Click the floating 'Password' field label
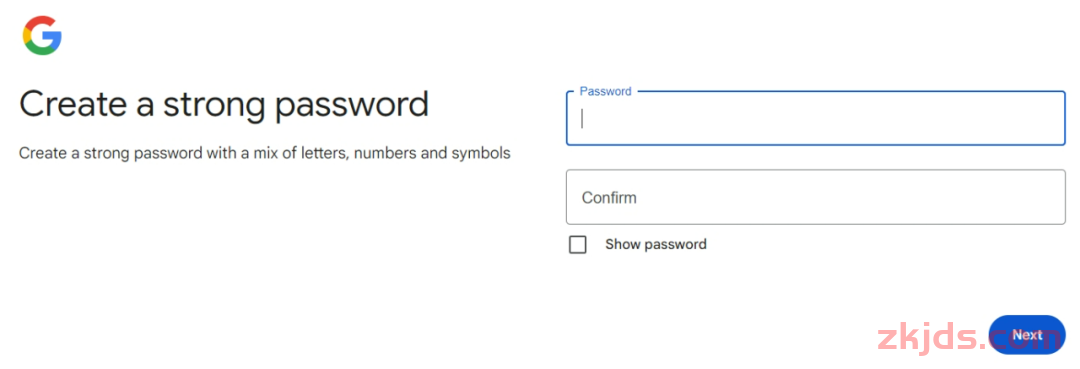 [x=605, y=91]
